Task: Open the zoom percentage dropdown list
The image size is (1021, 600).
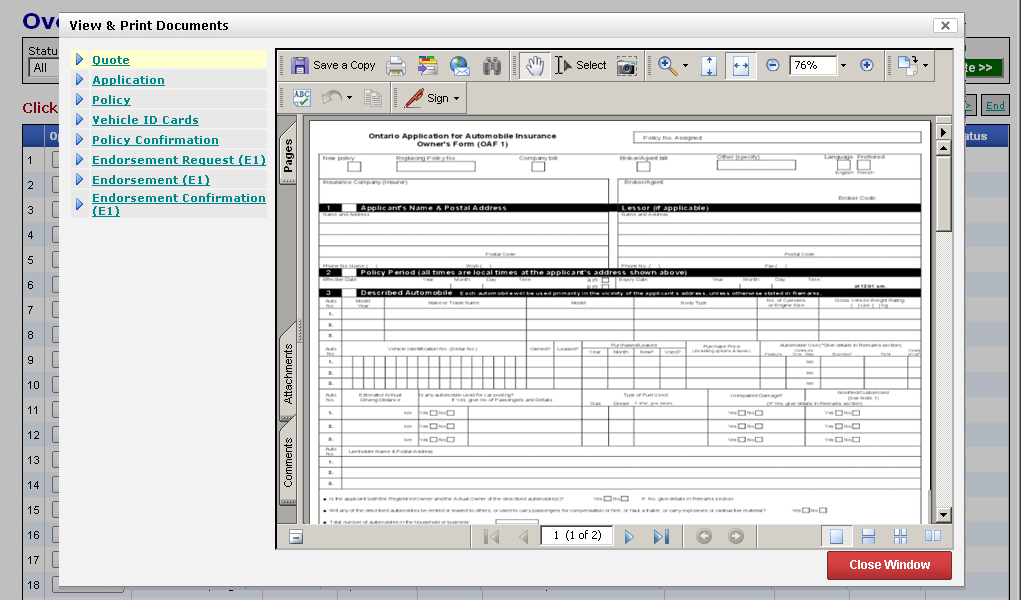Action: coord(843,66)
